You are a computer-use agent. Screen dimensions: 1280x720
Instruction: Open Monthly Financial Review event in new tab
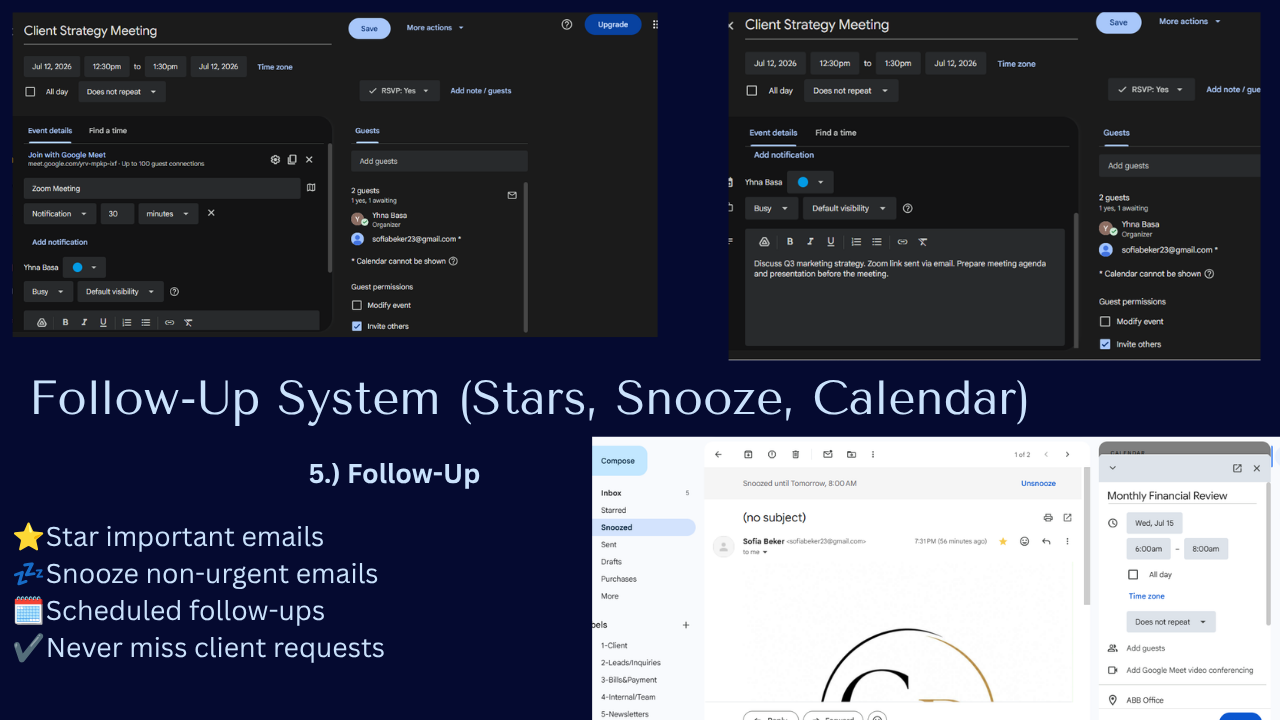[x=1237, y=468]
